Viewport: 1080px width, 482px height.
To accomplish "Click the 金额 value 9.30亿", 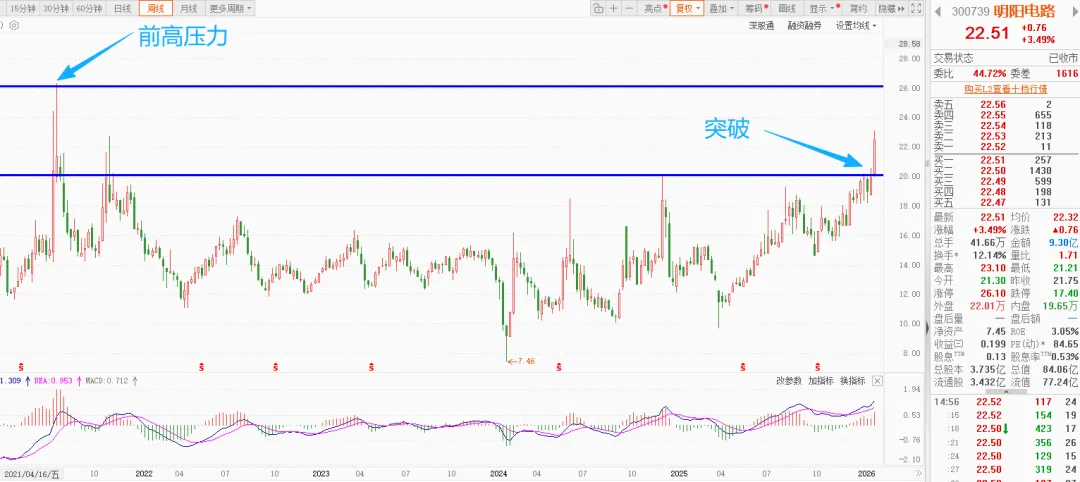I will (x=1063, y=242).
